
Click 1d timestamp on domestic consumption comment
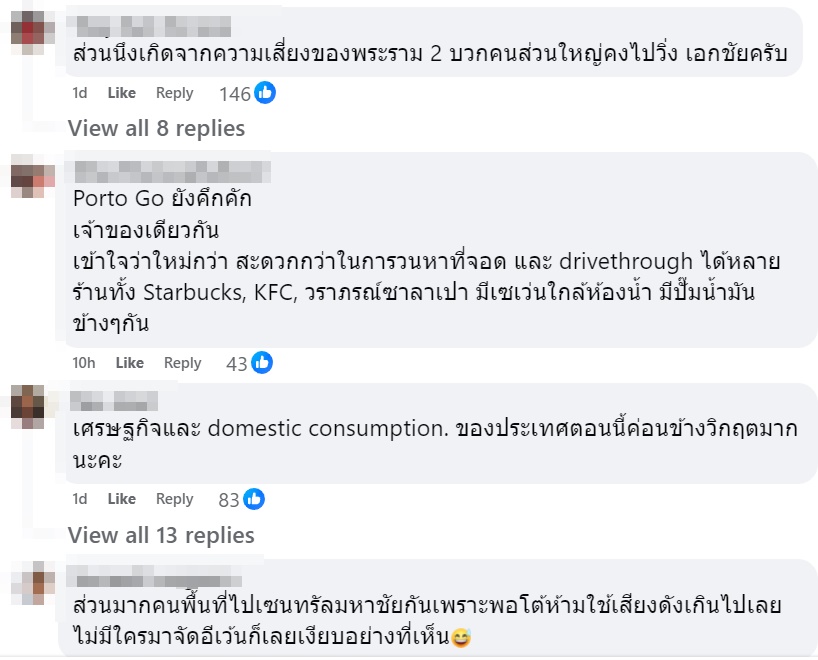click(x=80, y=499)
